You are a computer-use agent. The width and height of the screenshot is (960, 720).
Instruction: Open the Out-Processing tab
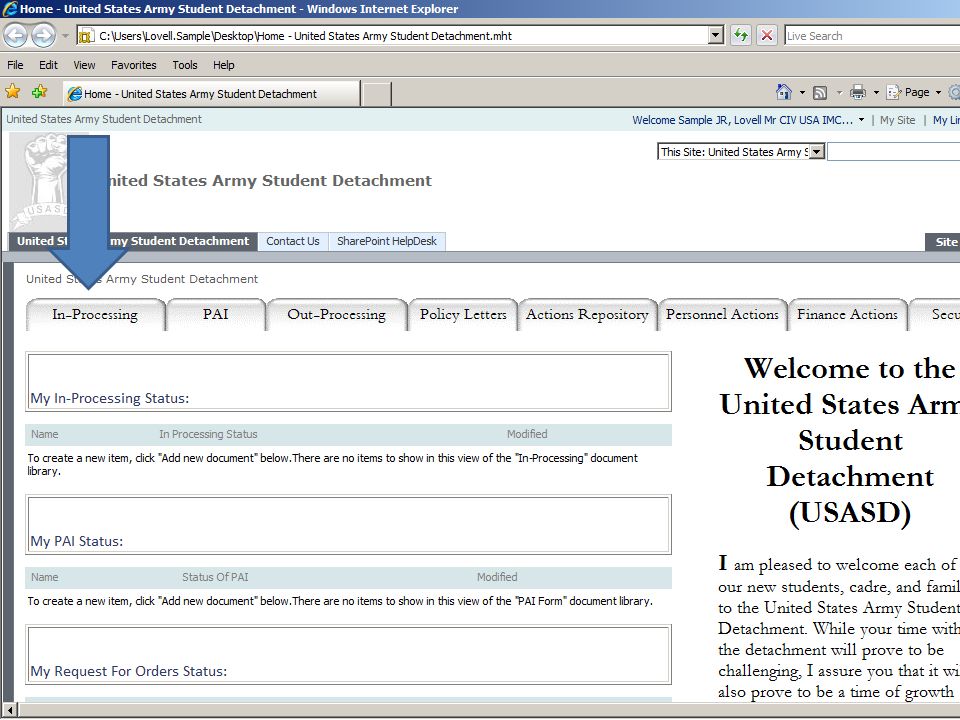(x=337, y=315)
